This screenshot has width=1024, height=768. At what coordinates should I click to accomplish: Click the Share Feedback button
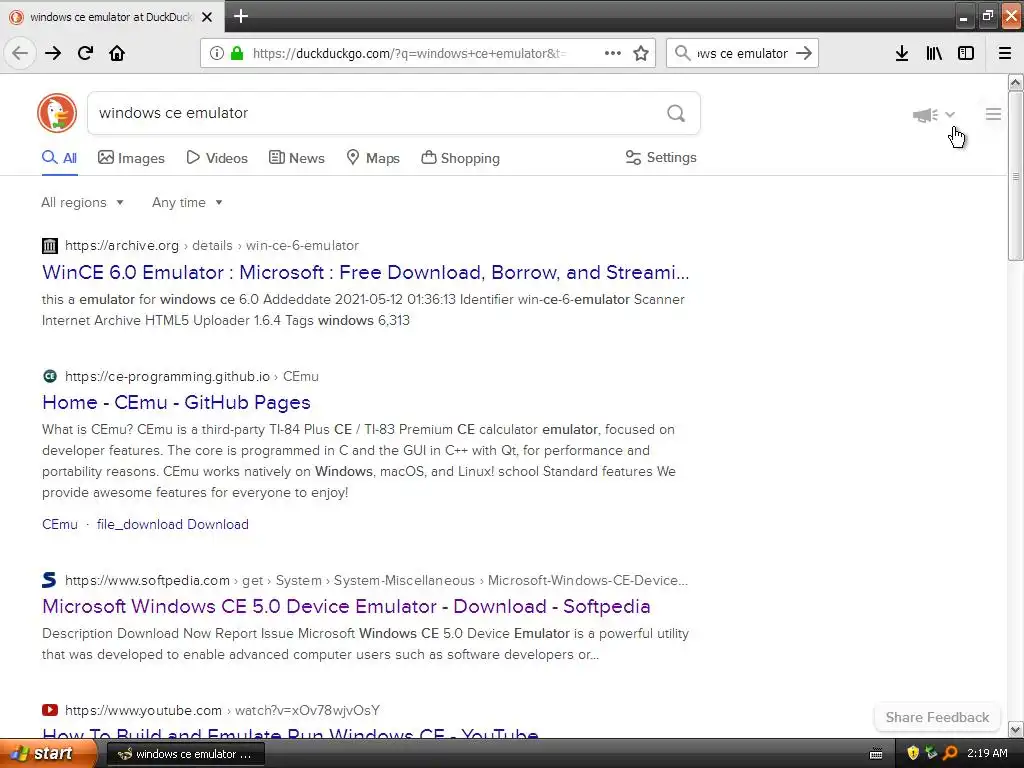(937, 717)
